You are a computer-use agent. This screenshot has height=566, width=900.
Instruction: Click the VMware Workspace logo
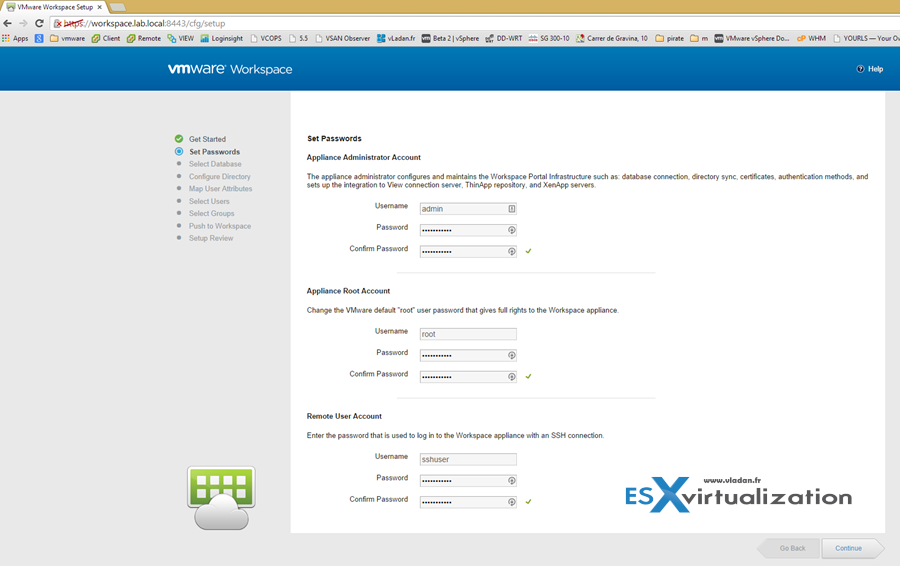(x=230, y=69)
